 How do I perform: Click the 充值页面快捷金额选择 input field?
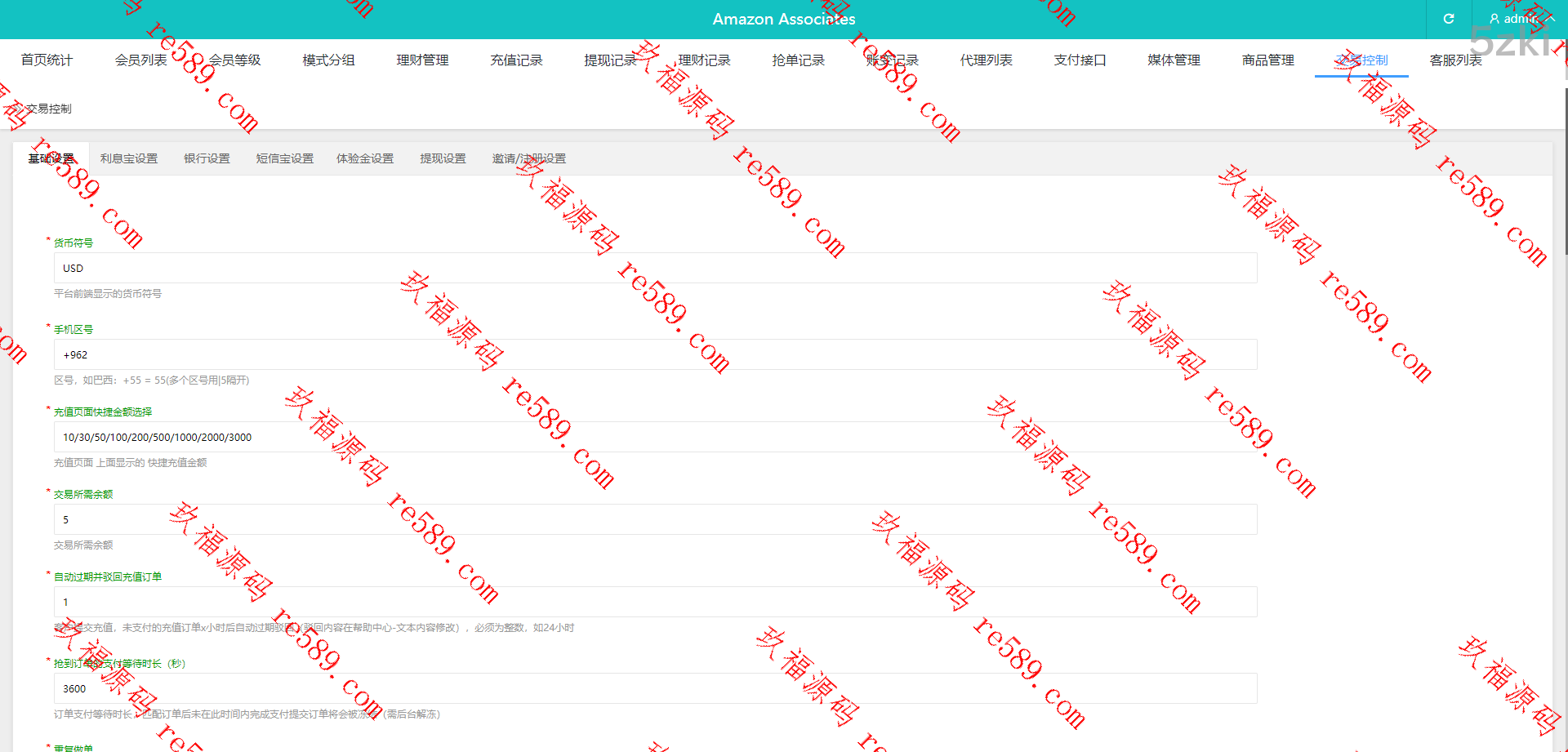tap(655, 438)
